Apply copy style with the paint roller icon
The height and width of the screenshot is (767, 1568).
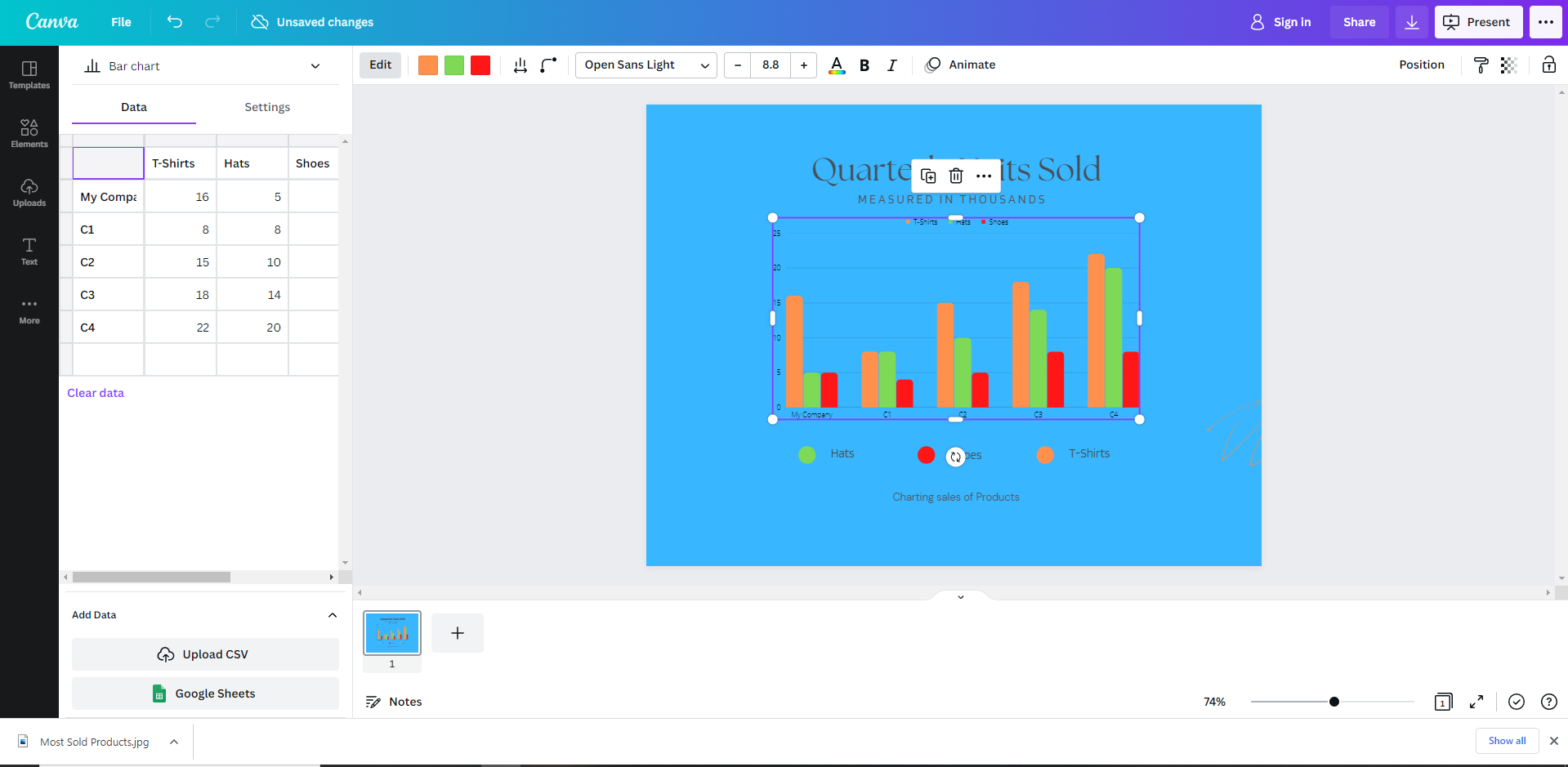[1479, 65]
